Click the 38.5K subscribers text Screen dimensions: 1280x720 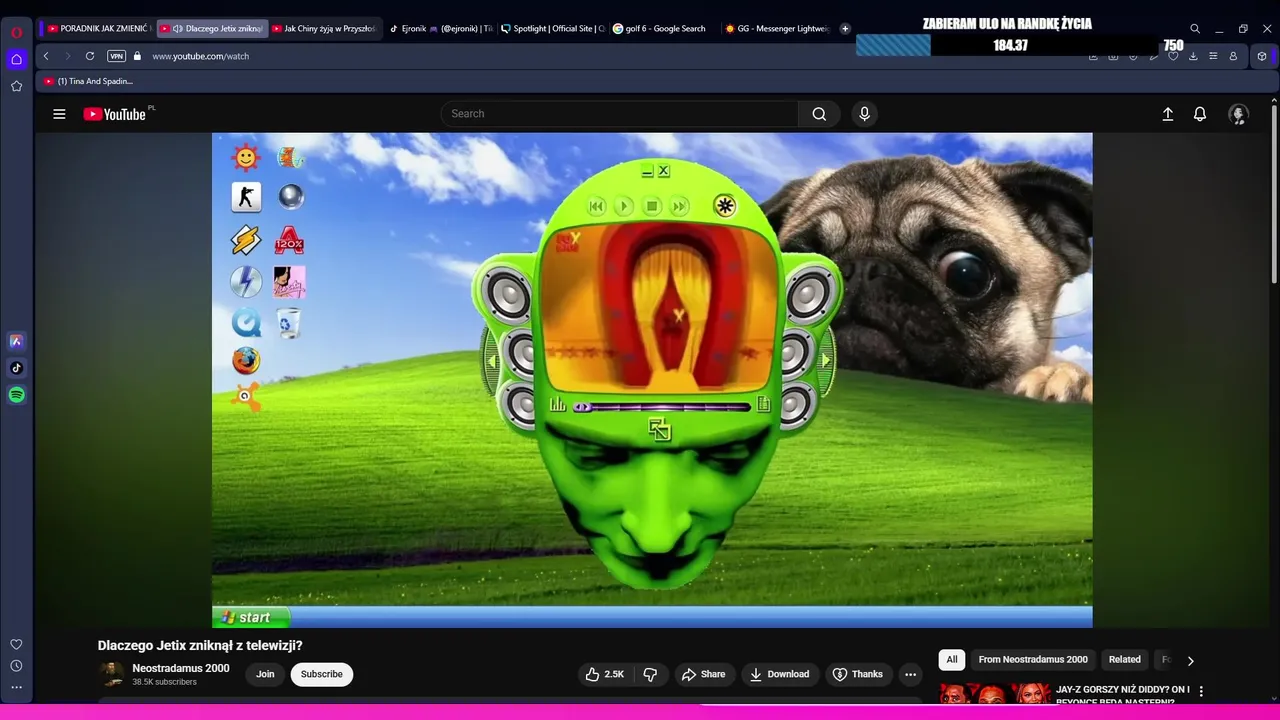coord(165,682)
